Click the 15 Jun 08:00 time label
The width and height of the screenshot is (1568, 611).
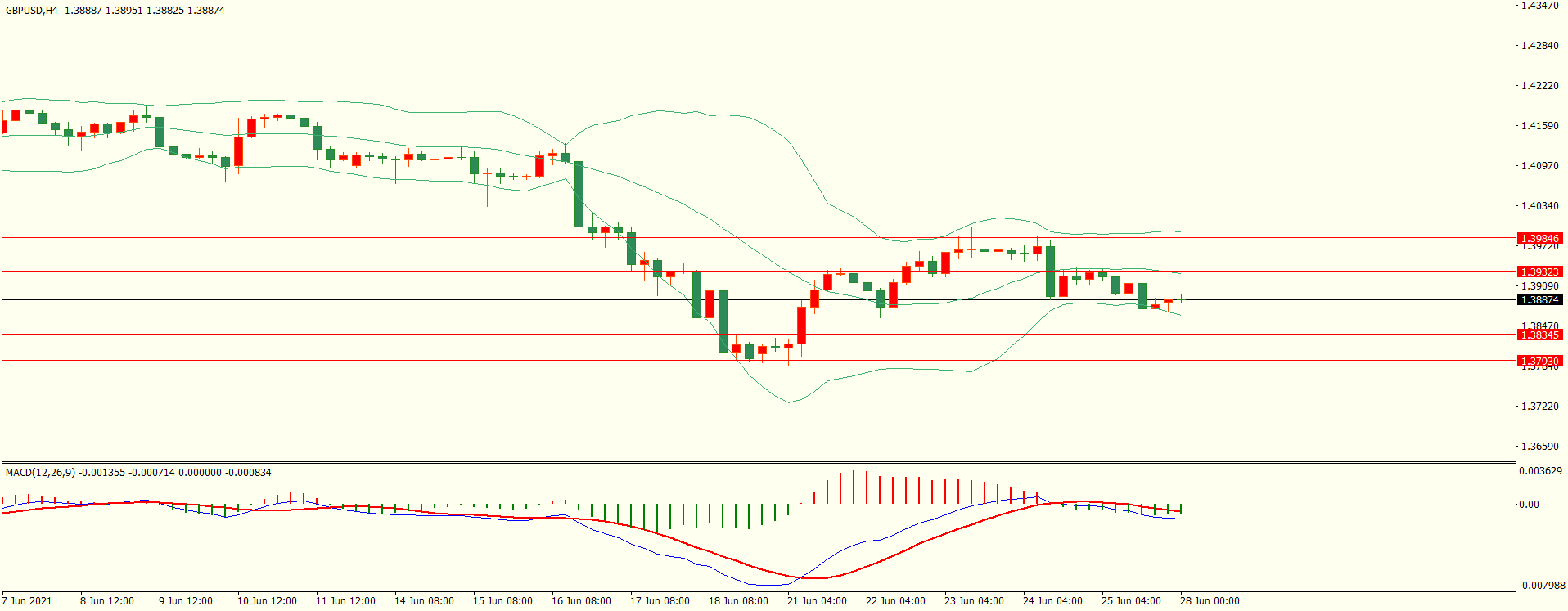tap(502, 601)
